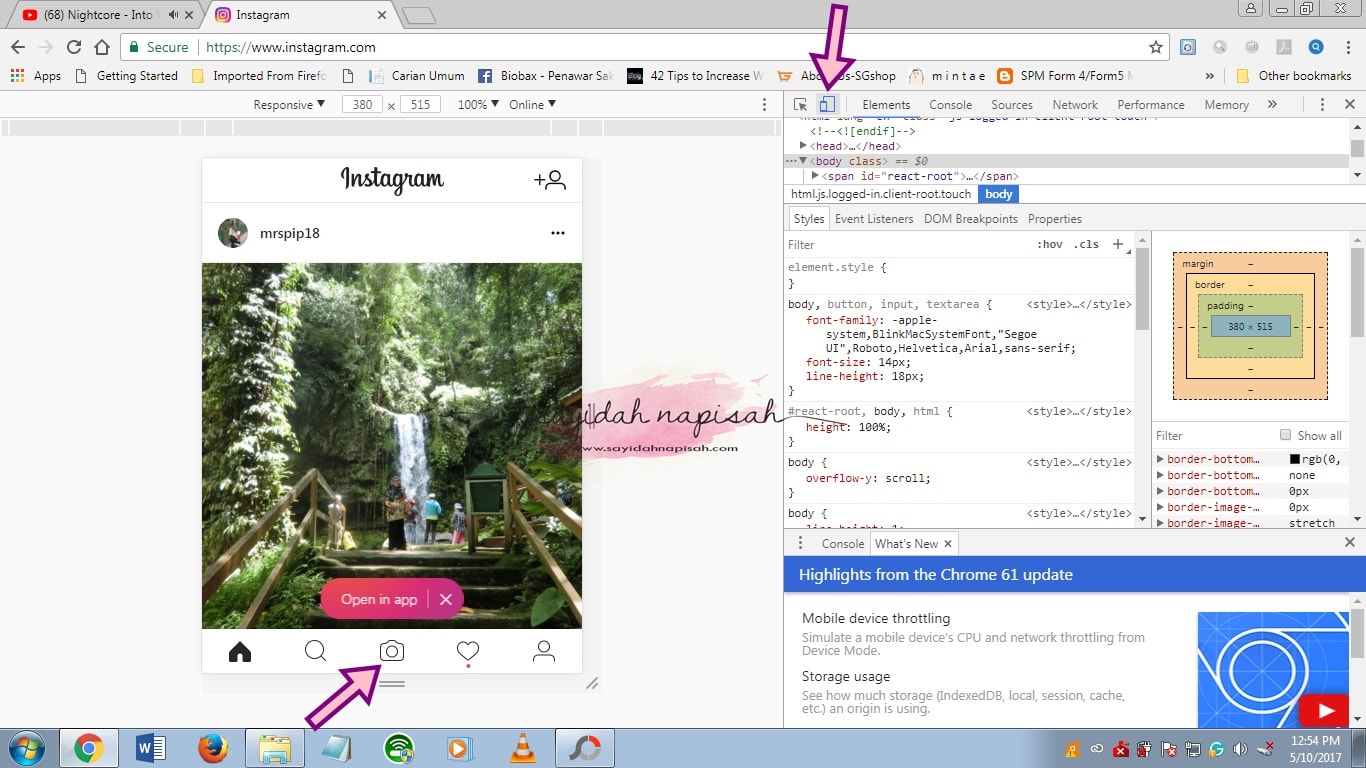
Task: Click the mrspip18 profile avatar
Action: click(233, 233)
